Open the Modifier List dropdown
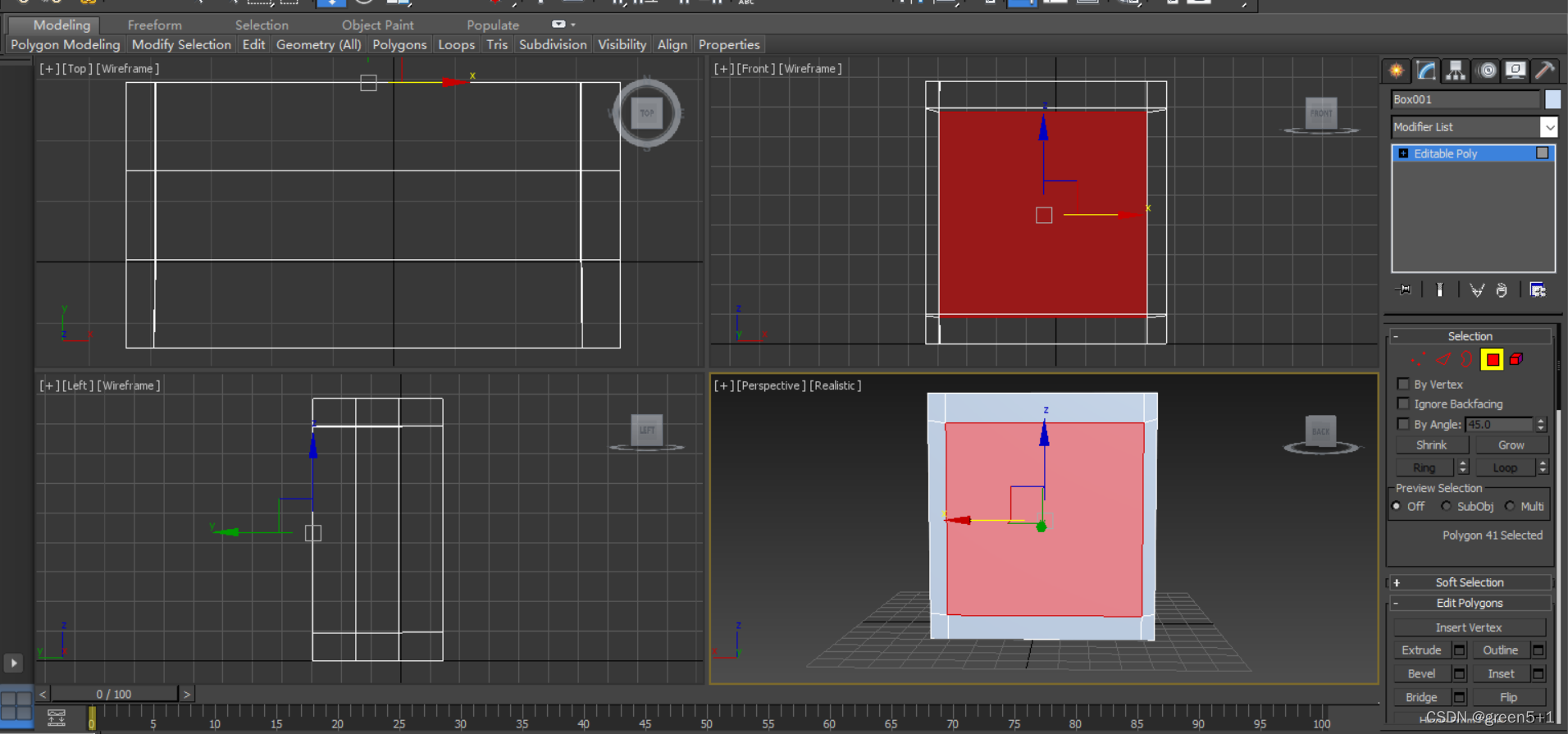This screenshot has width=1568, height=734. point(1548,127)
